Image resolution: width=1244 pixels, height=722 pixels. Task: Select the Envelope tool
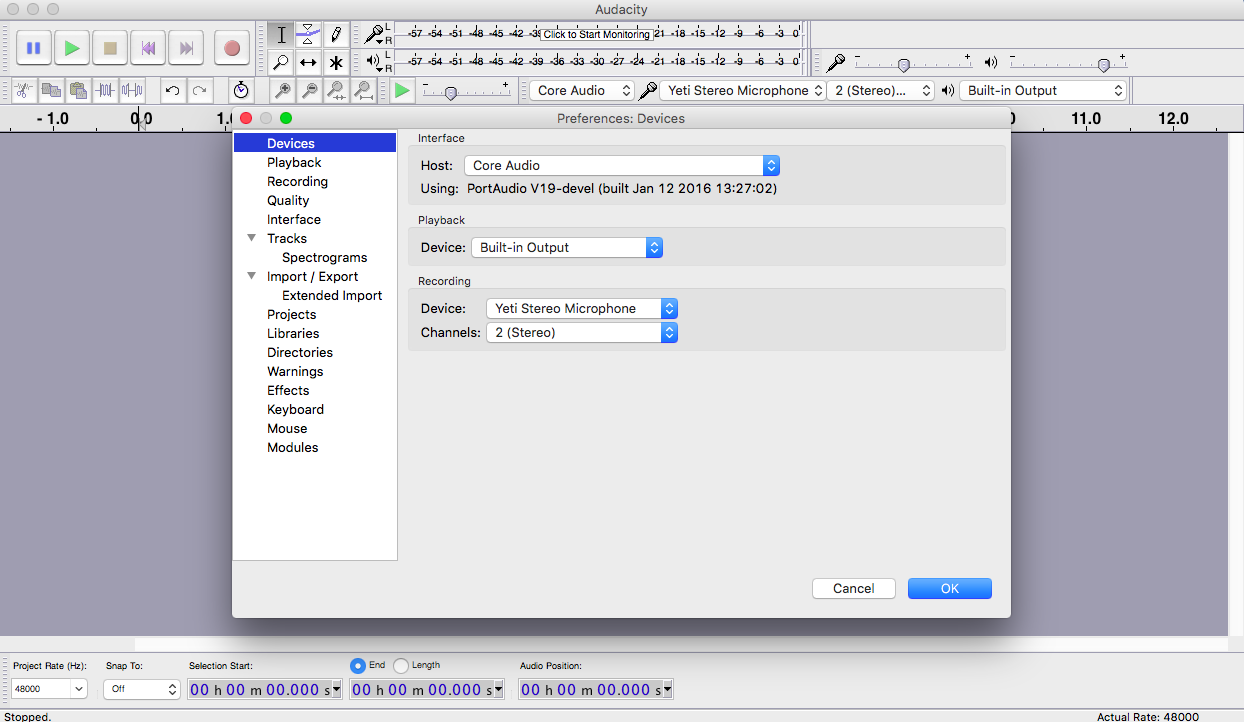coord(308,35)
